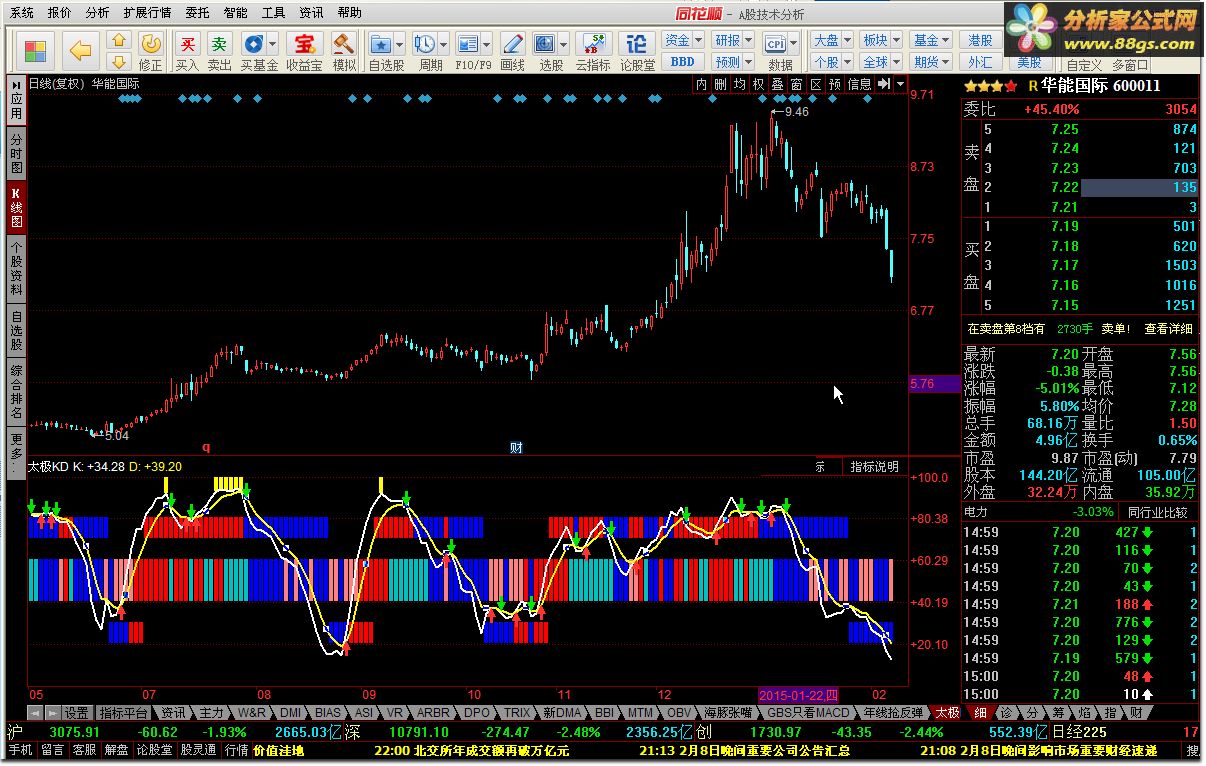Screen dimensions: 1206x766
Task: Expand the dropdown arrow next to 买基金
Action: (x=273, y=43)
